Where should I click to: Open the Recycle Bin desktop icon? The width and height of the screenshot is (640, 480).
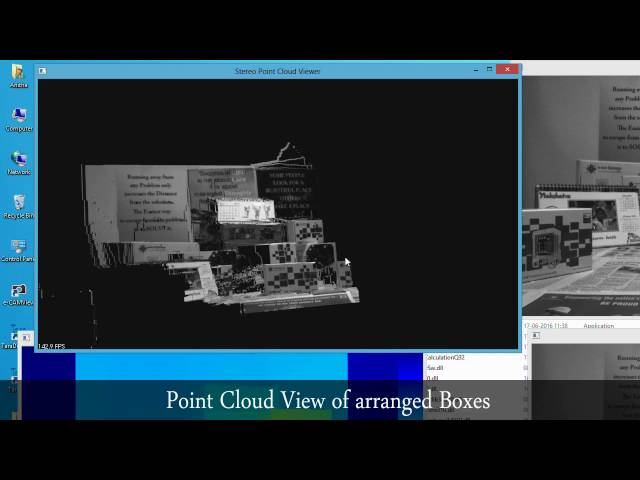pyautogui.click(x=19, y=207)
